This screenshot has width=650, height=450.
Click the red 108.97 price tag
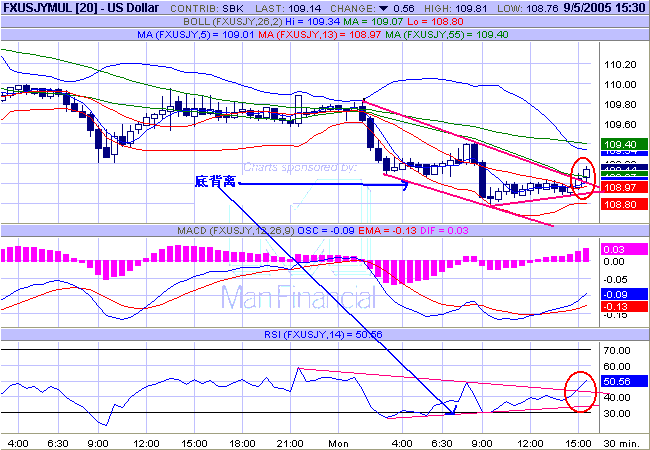point(624,187)
